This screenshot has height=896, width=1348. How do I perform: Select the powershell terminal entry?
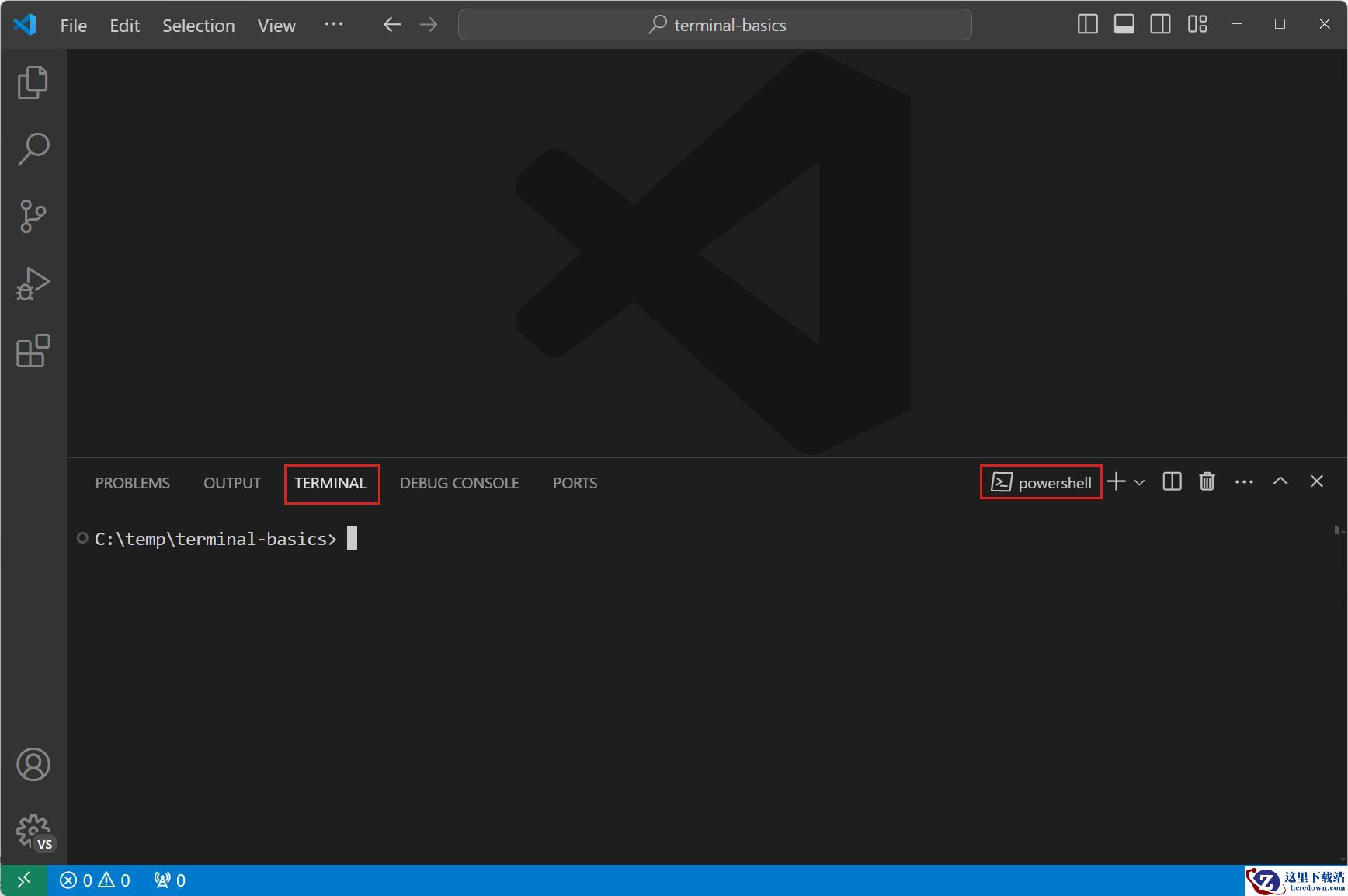[x=1041, y=483]
